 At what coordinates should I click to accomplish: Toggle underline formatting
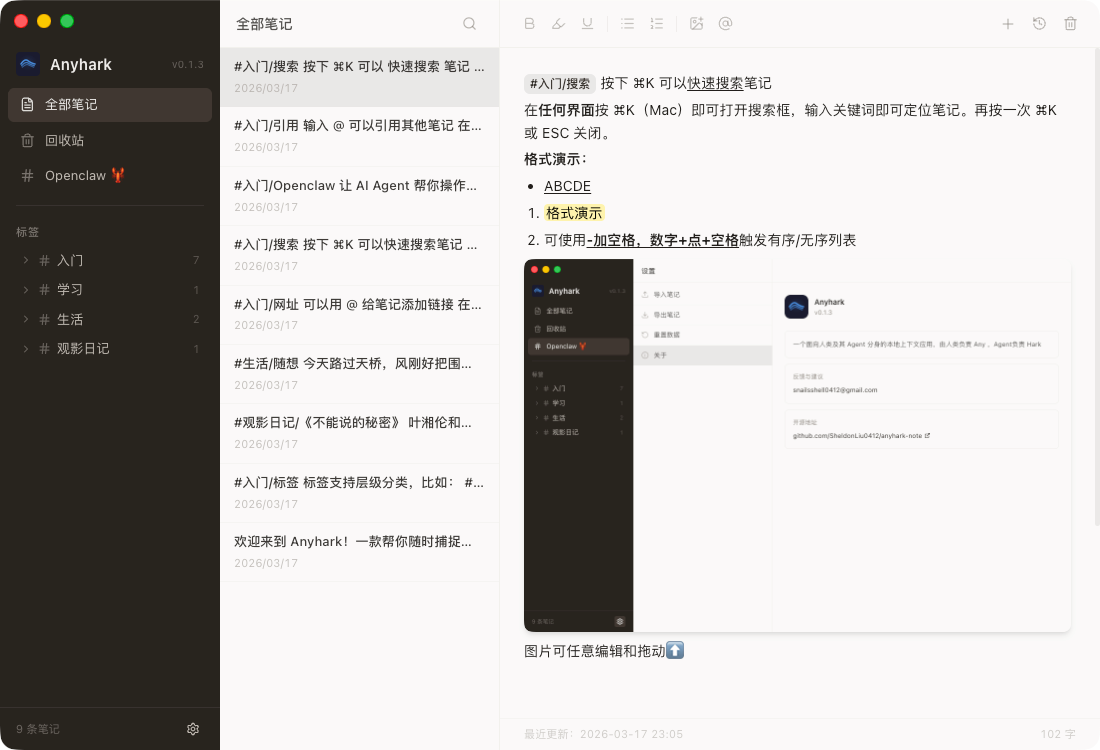click(x=587, y=24)
